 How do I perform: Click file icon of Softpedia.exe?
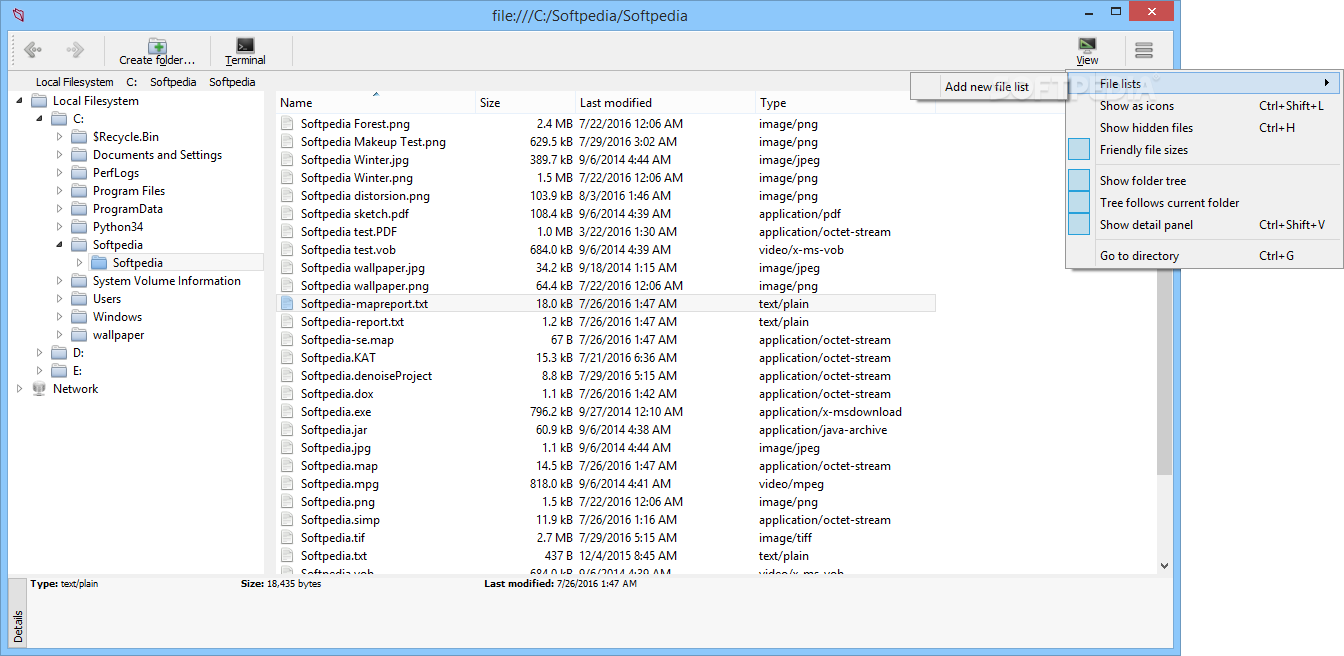click(x=288, y=412)
